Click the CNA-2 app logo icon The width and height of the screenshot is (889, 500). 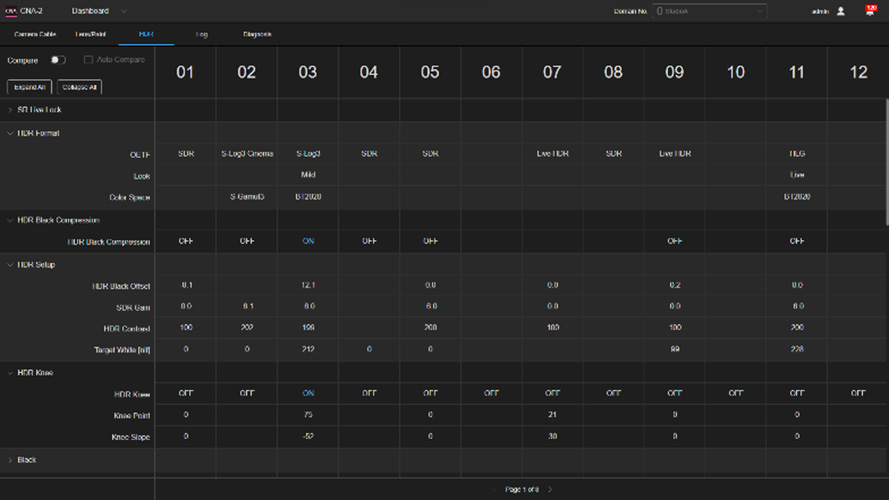(x=11, y=11)
